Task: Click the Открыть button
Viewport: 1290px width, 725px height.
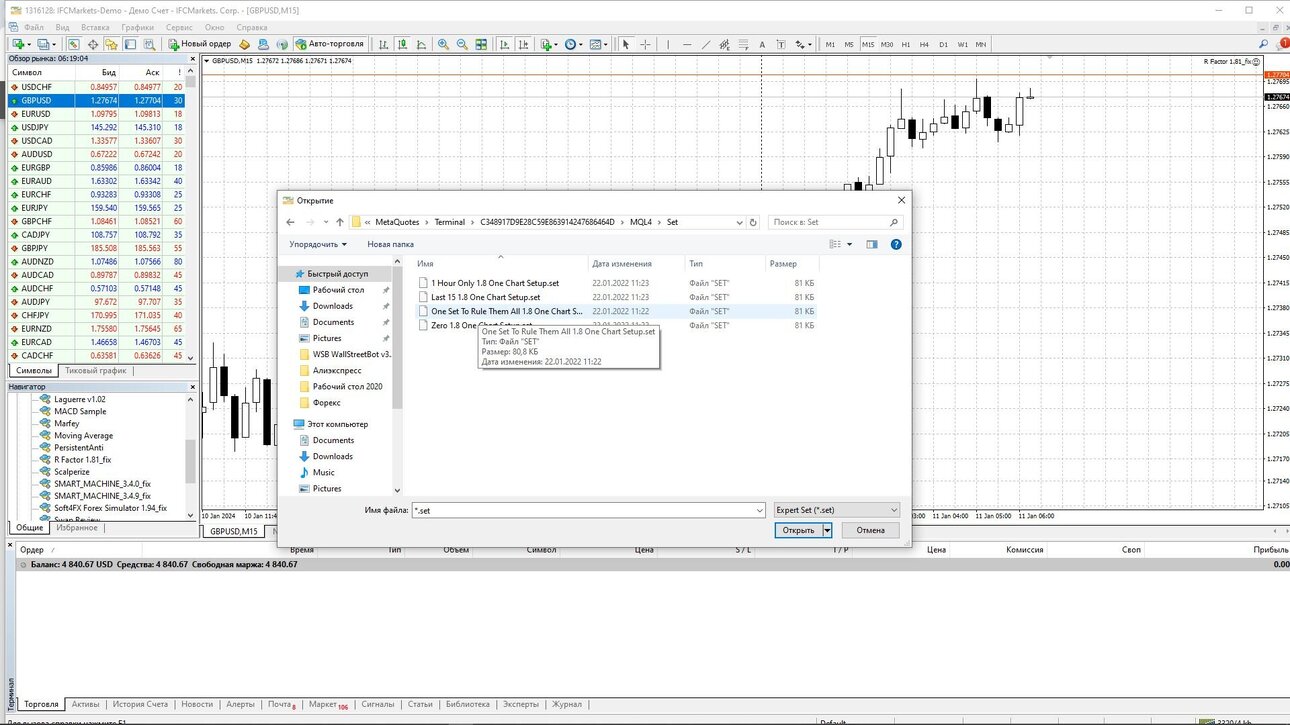Action: tap(798, 530)
